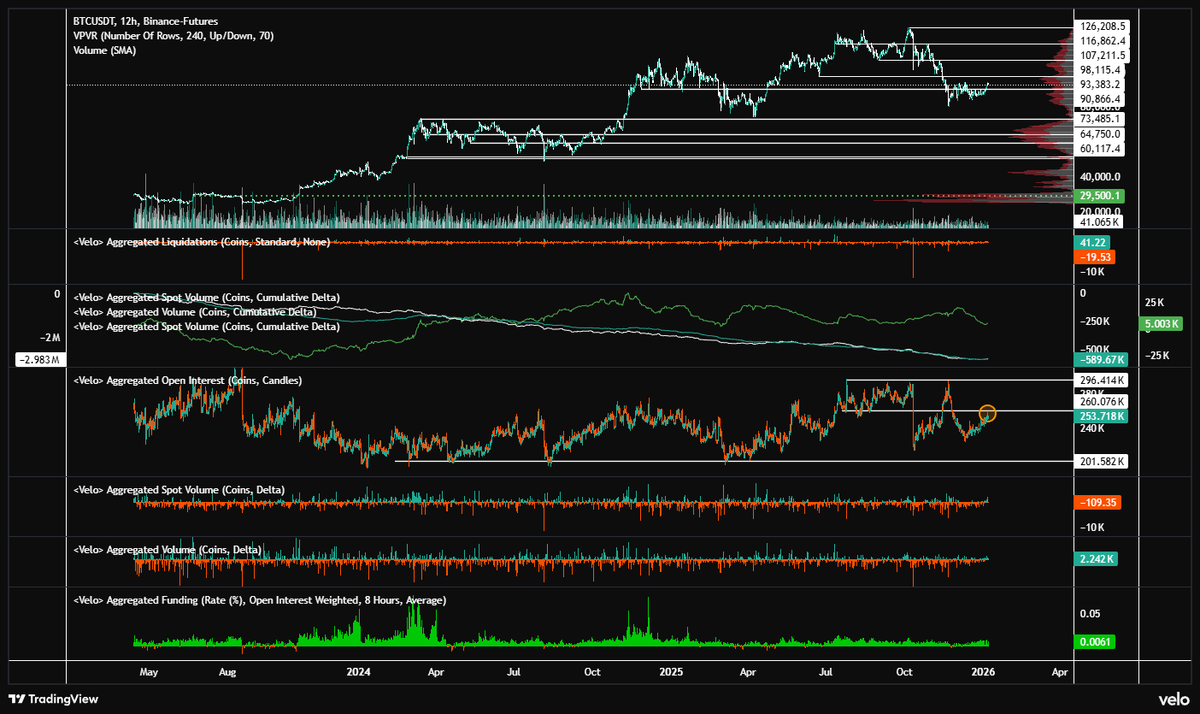The width and height of the screenshot is (1200, 714).
Task: Select the green 0.0061 funding rate tag
Action: [x=1095, y=641]
